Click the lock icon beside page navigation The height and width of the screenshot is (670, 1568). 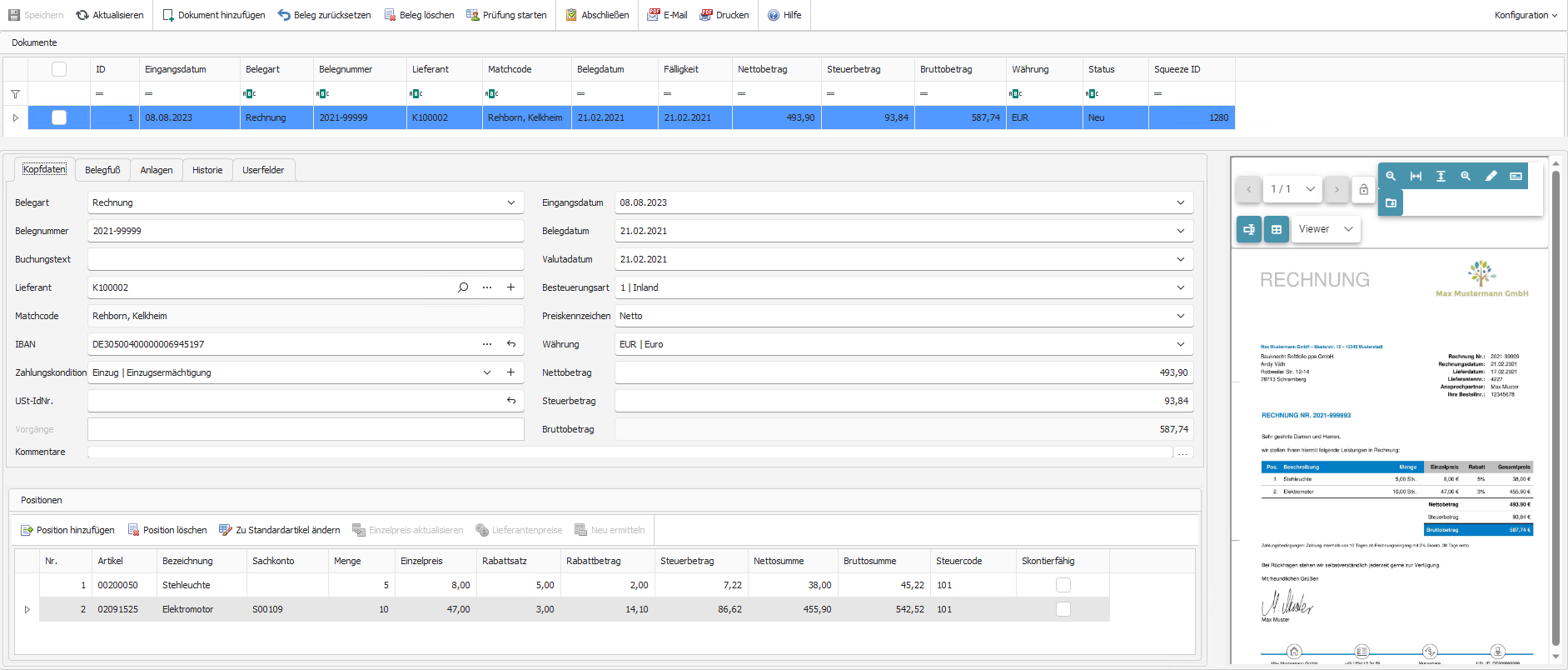coord(1363,189)
